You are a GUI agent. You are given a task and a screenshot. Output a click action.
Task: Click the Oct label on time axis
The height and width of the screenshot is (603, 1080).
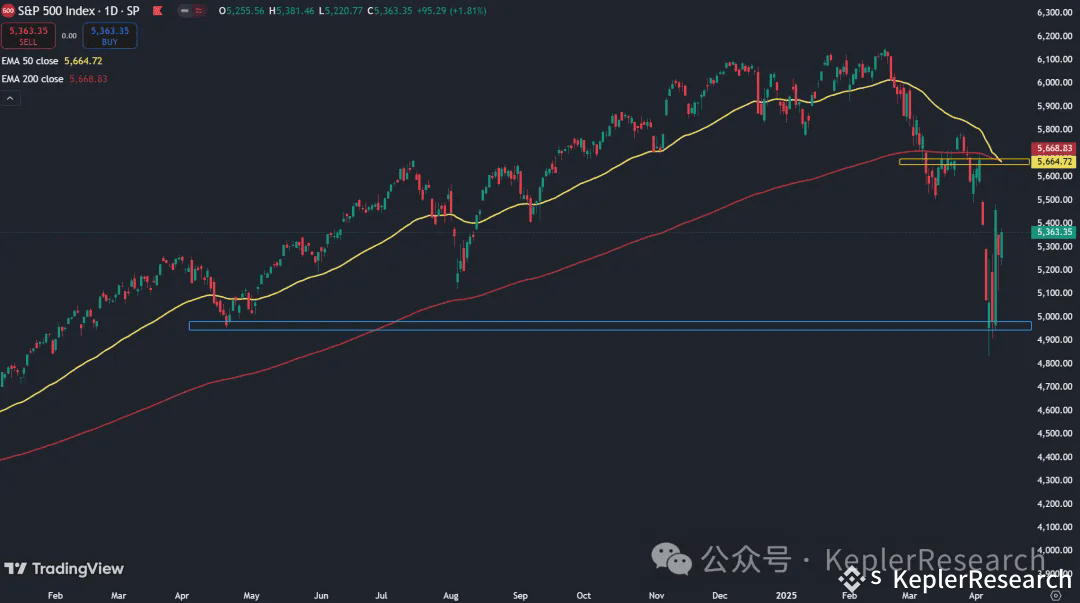click(x=583, y=595)
